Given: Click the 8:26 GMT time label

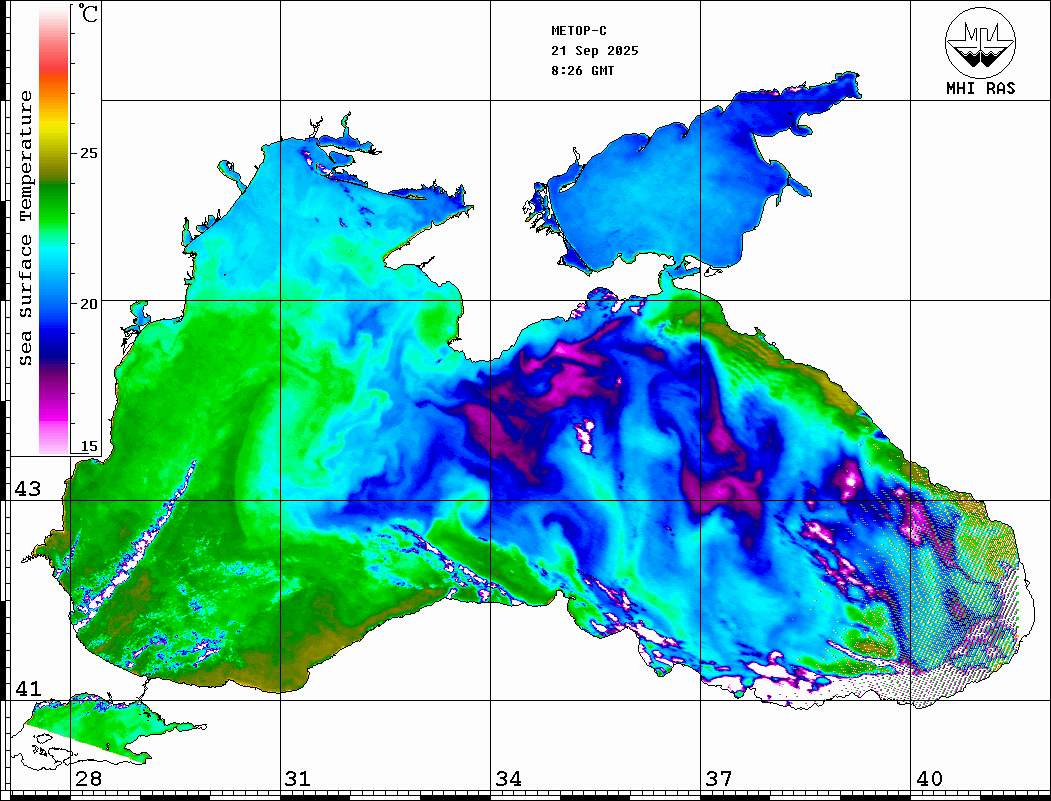Looking at the screenshot, I should coord(582,71).
